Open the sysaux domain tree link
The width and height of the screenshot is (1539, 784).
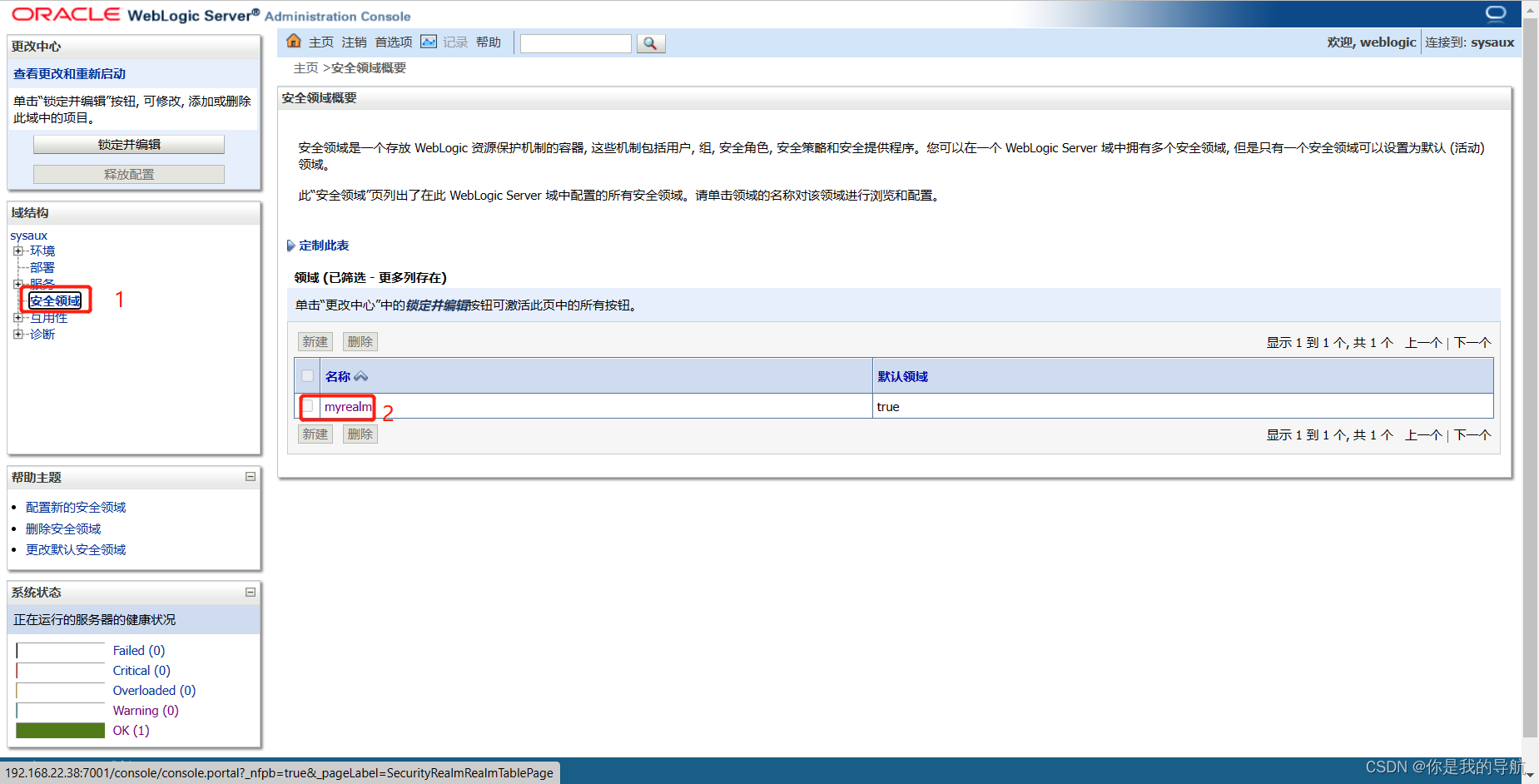tap(29, 236)
